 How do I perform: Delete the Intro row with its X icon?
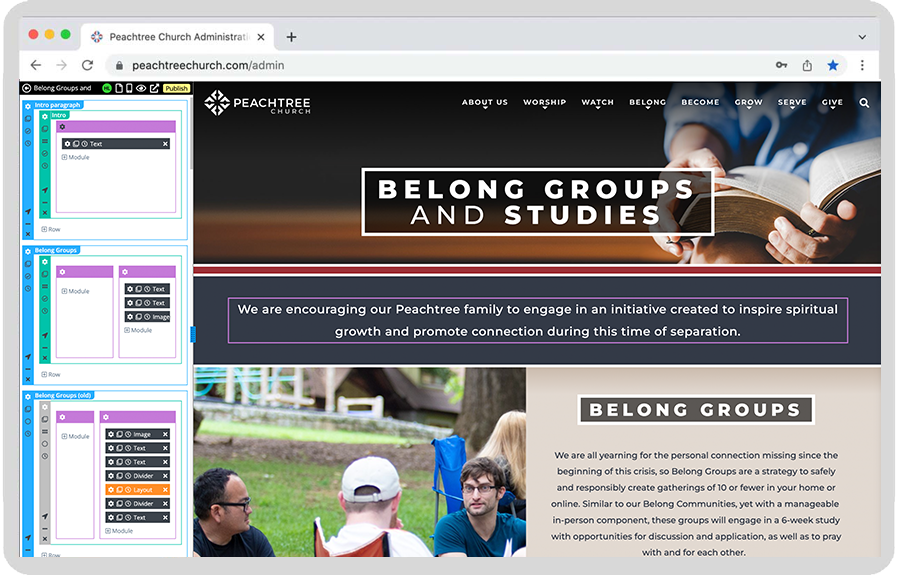coord(45,213)
